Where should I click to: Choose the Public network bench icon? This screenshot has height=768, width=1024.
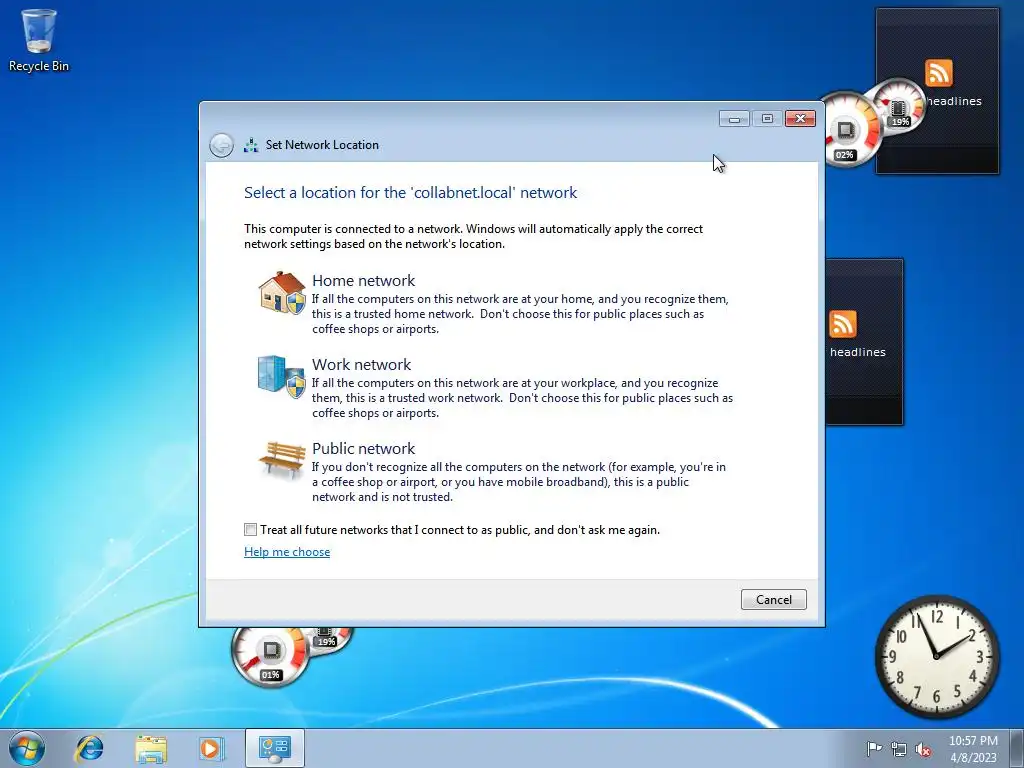tap(282, 460)
